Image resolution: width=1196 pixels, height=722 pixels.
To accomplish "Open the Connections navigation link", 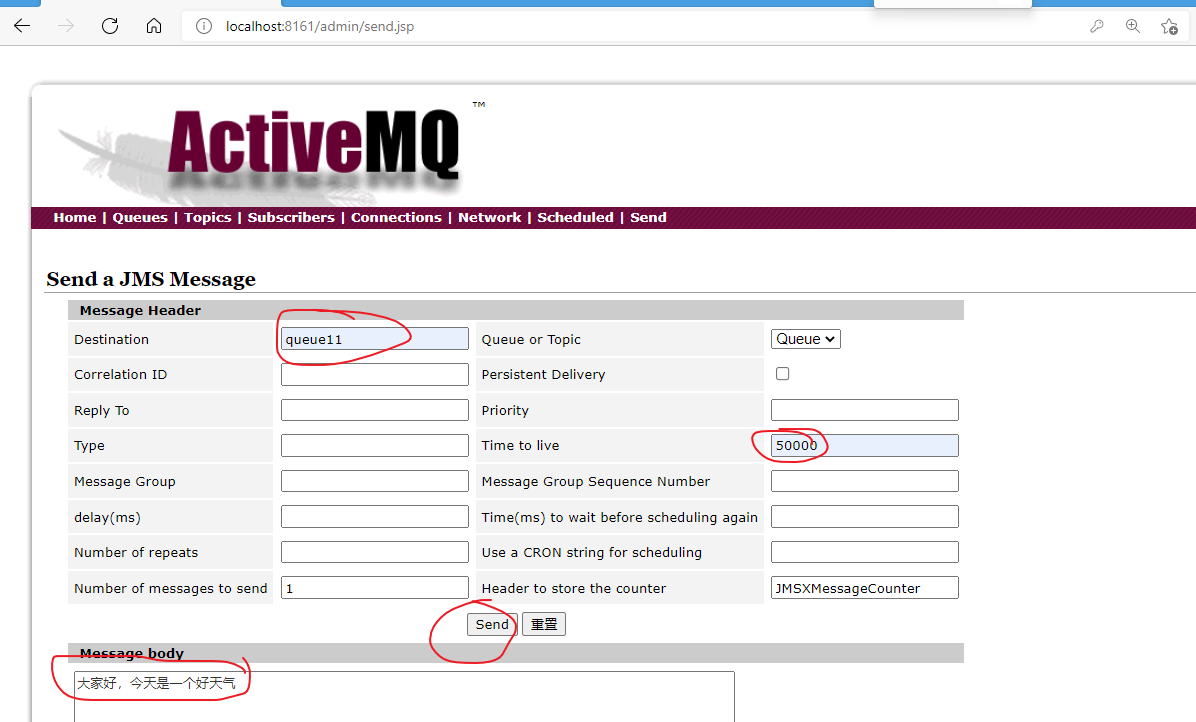I will click(396, 217).
